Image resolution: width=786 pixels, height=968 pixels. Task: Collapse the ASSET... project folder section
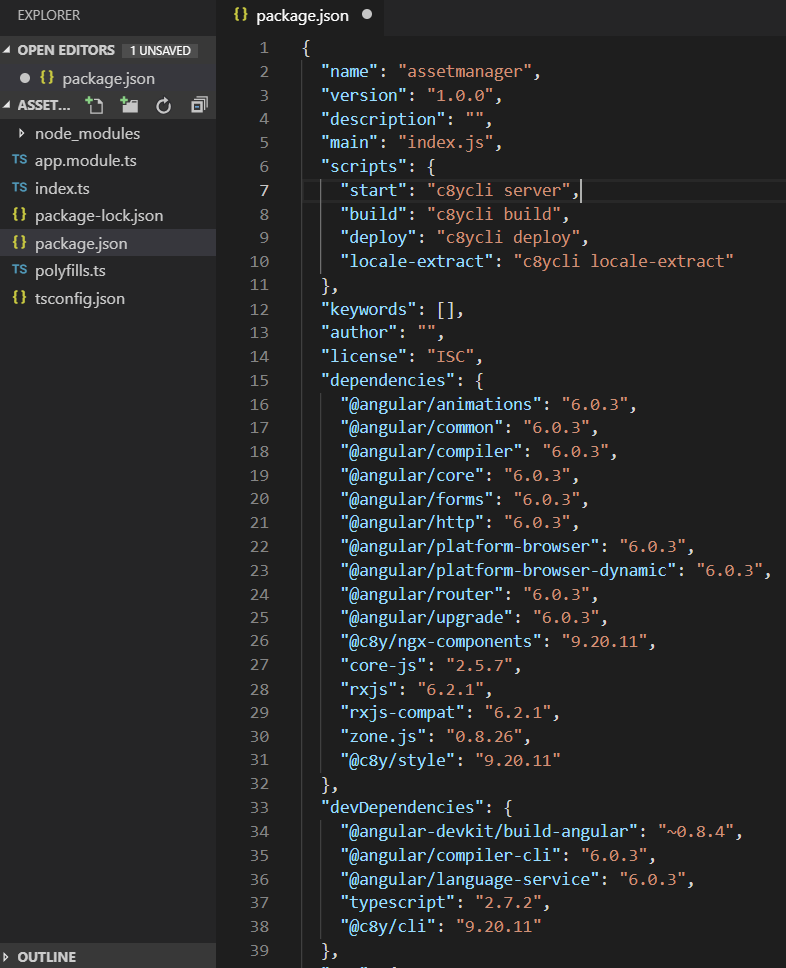[x=9, y=105]
